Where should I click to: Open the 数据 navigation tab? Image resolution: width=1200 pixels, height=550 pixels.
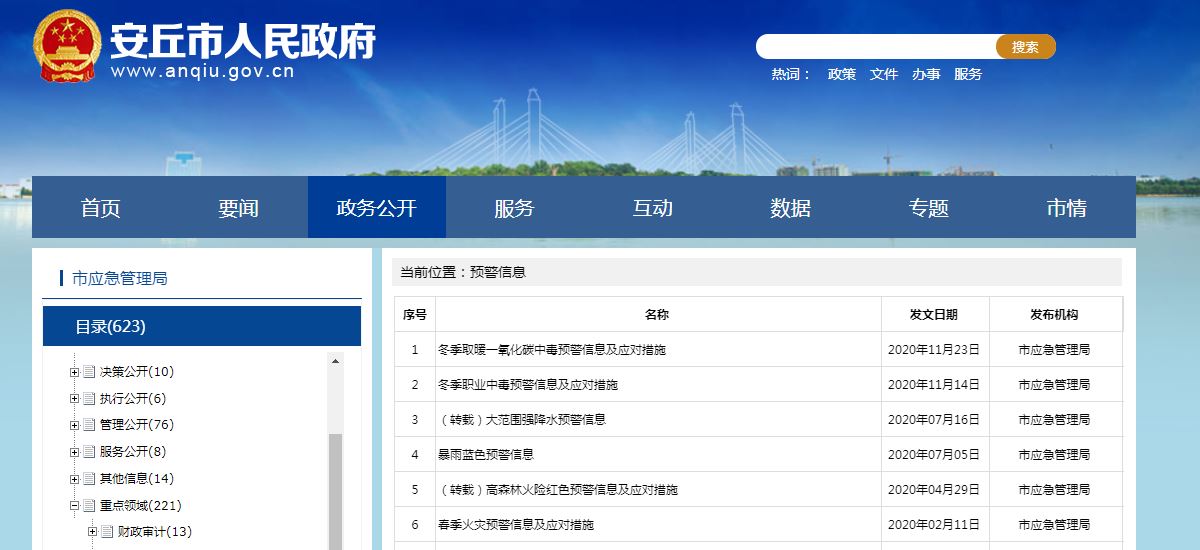tap(791, 208)
